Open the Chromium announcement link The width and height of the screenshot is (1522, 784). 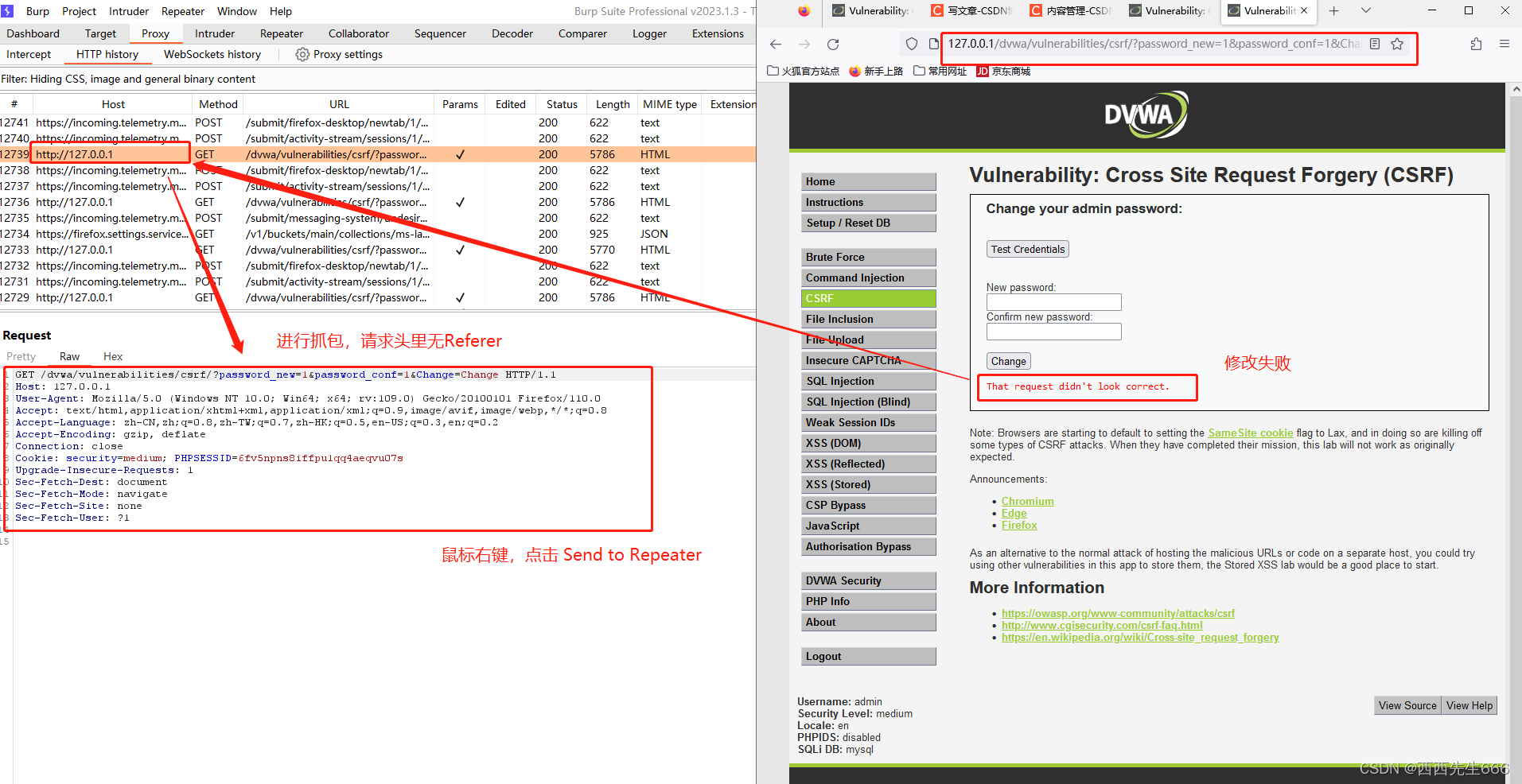pyautogui.click(x=1027, y=502)
